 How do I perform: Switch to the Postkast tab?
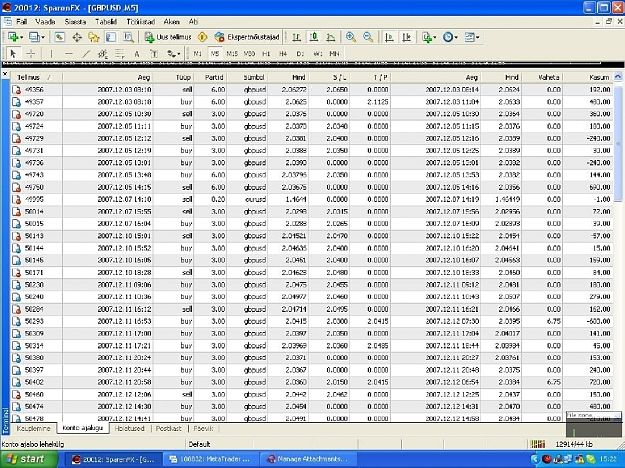click(x=169, y=429)
